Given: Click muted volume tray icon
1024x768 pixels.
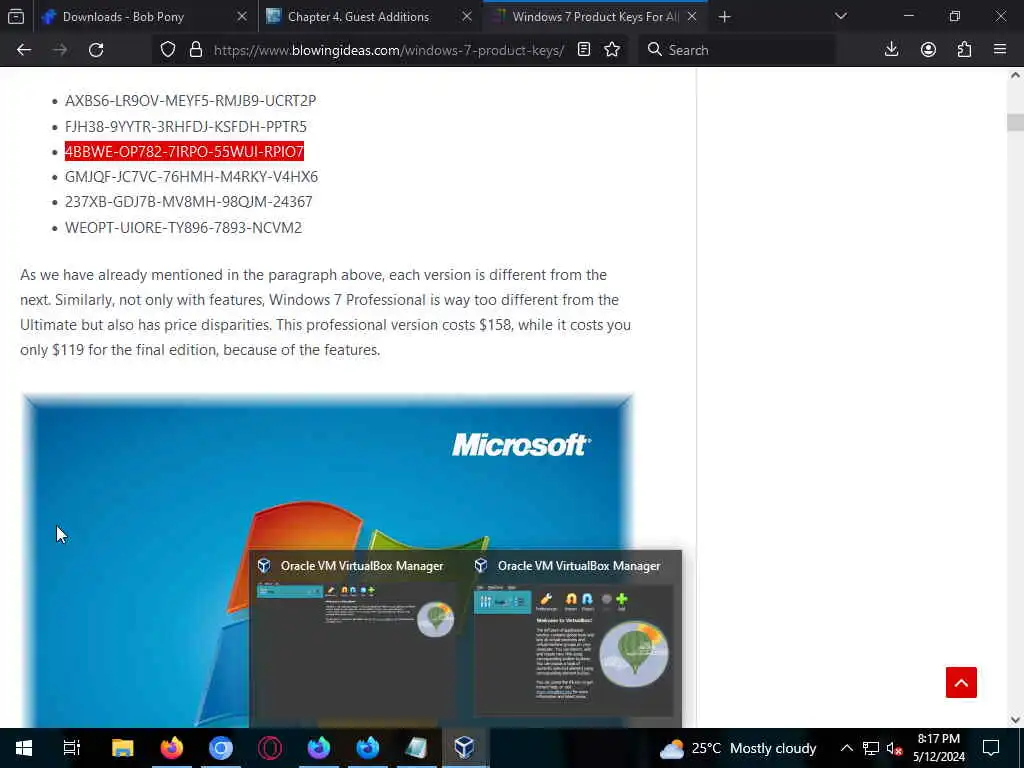Looking at the screenshot, I should pyautogui.click(x=895, y=748).
